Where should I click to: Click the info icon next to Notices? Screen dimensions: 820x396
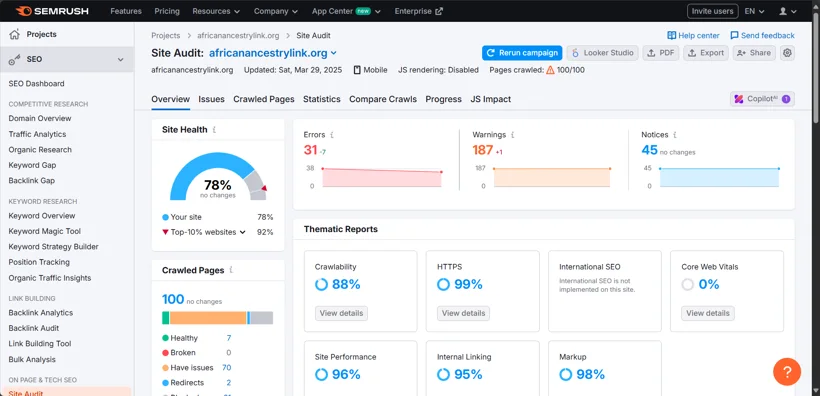pos(675,135)
